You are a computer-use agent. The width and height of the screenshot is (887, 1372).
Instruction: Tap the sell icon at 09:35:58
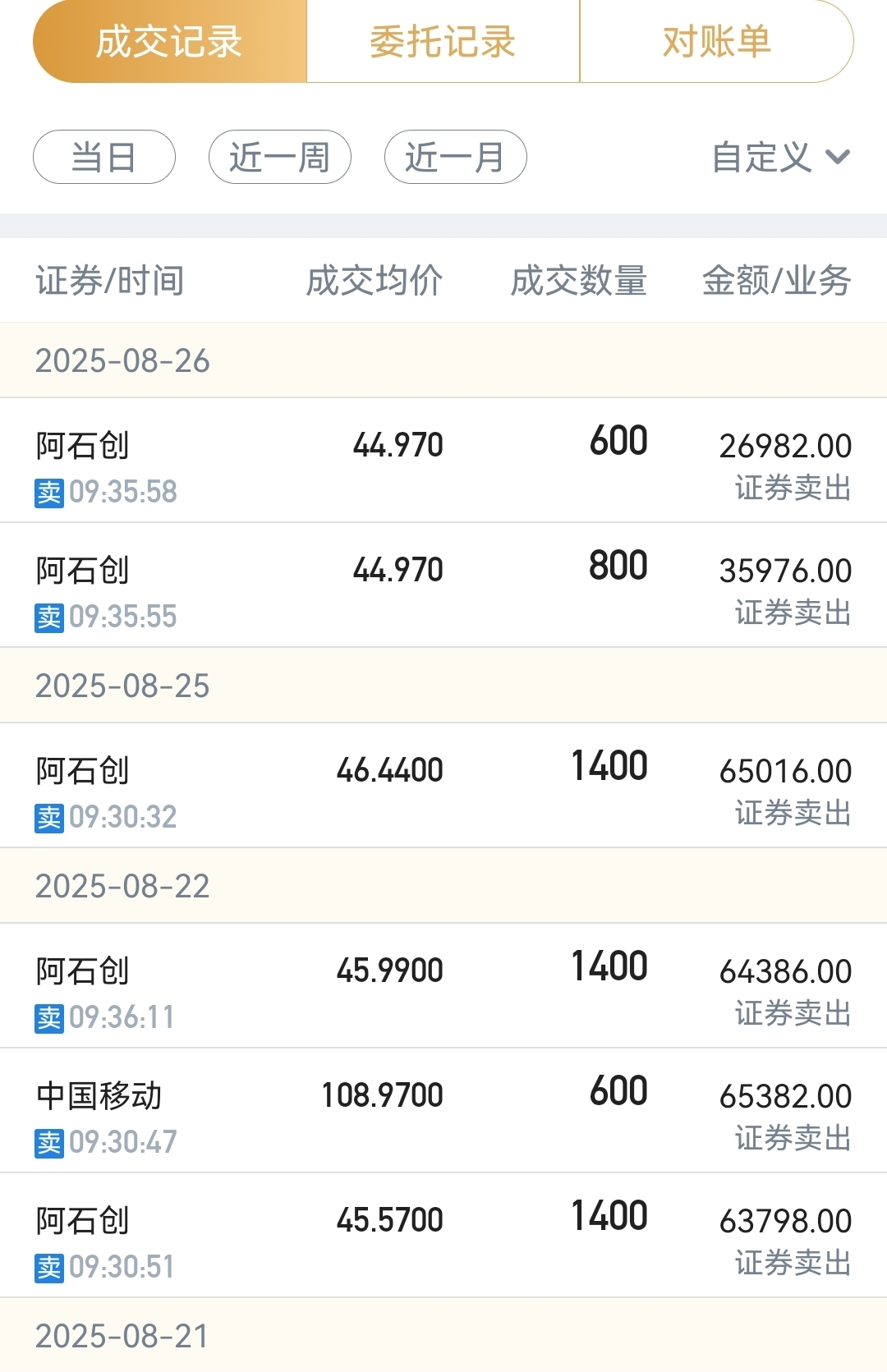[x=49, y=493]
